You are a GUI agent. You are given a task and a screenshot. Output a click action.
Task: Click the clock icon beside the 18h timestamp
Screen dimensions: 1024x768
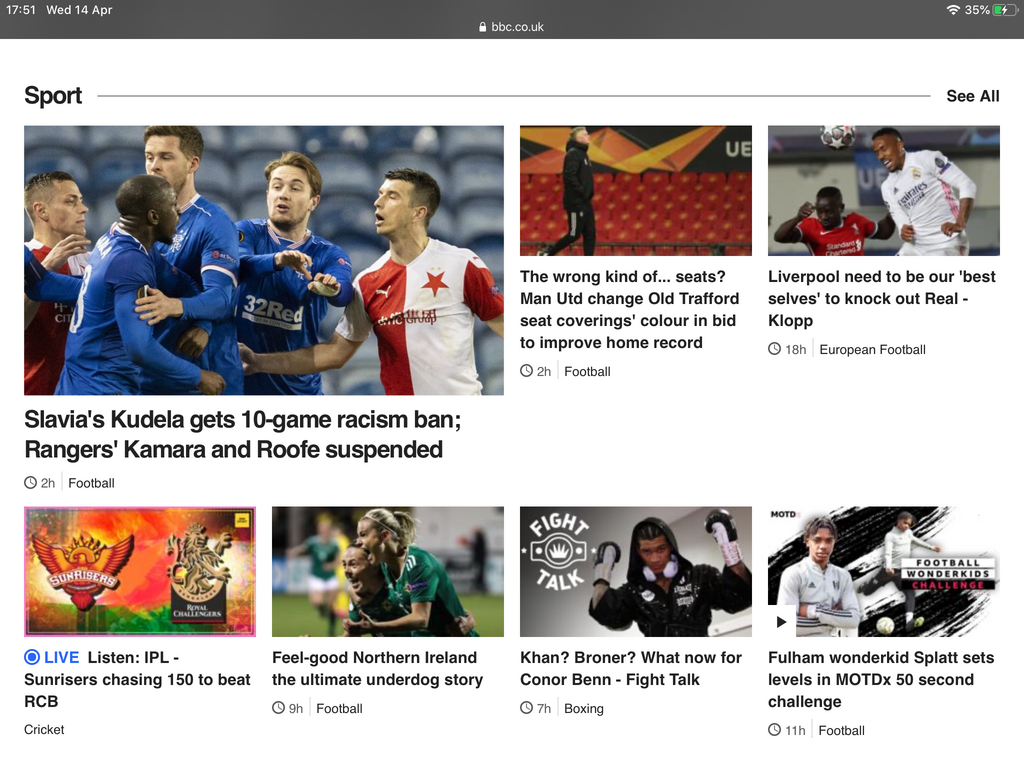[x=775, y=349]
